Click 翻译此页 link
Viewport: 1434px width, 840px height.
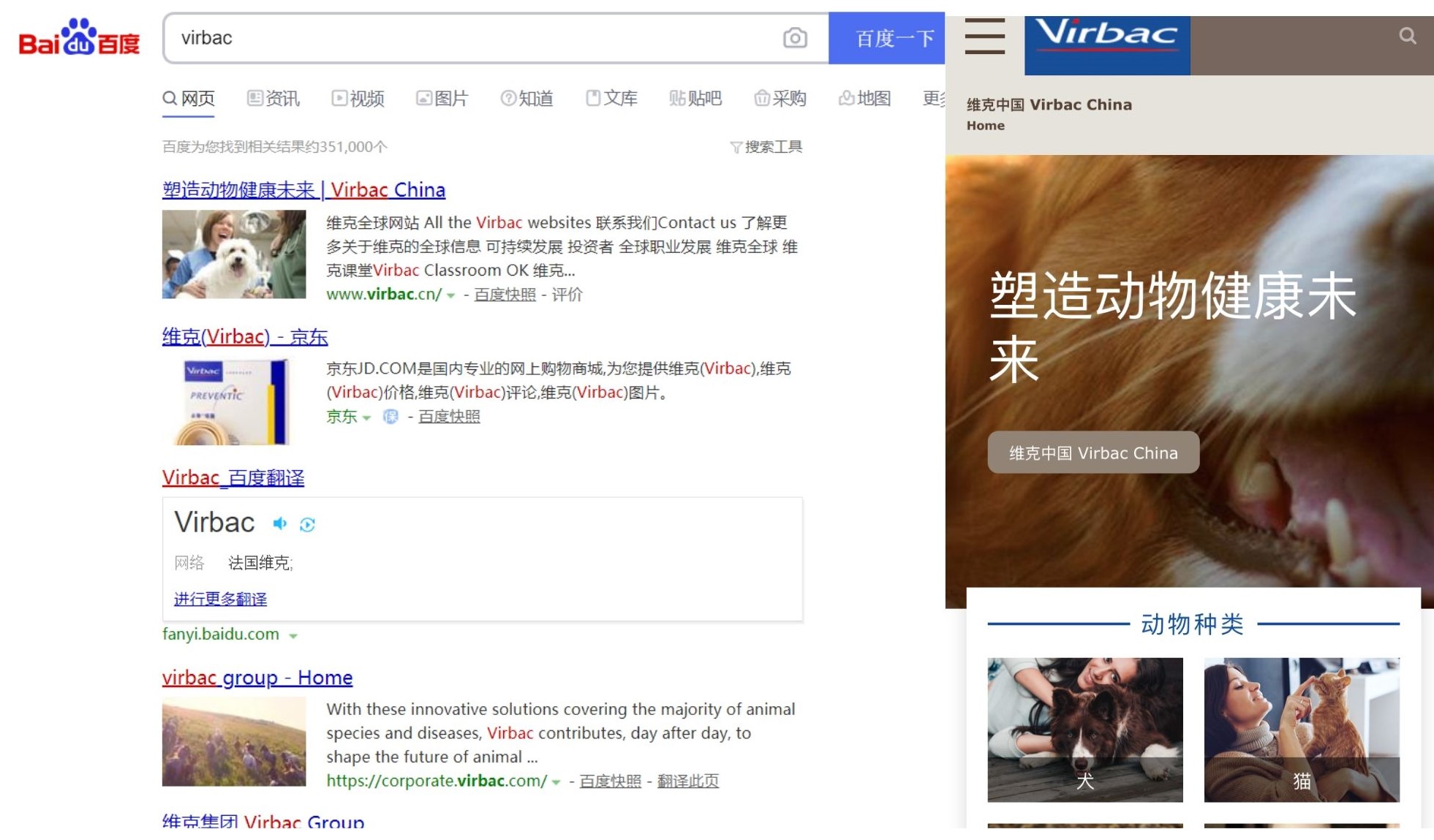688,782
